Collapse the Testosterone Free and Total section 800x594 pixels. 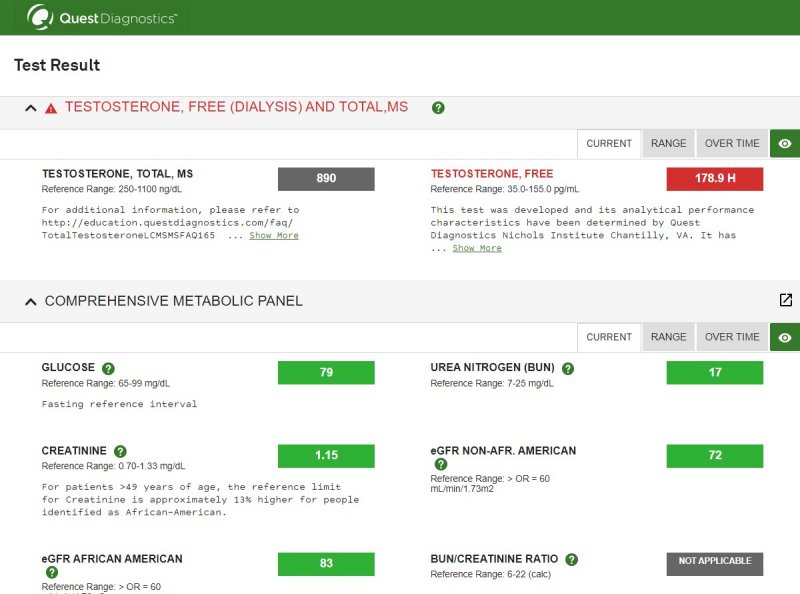[31, 108]
